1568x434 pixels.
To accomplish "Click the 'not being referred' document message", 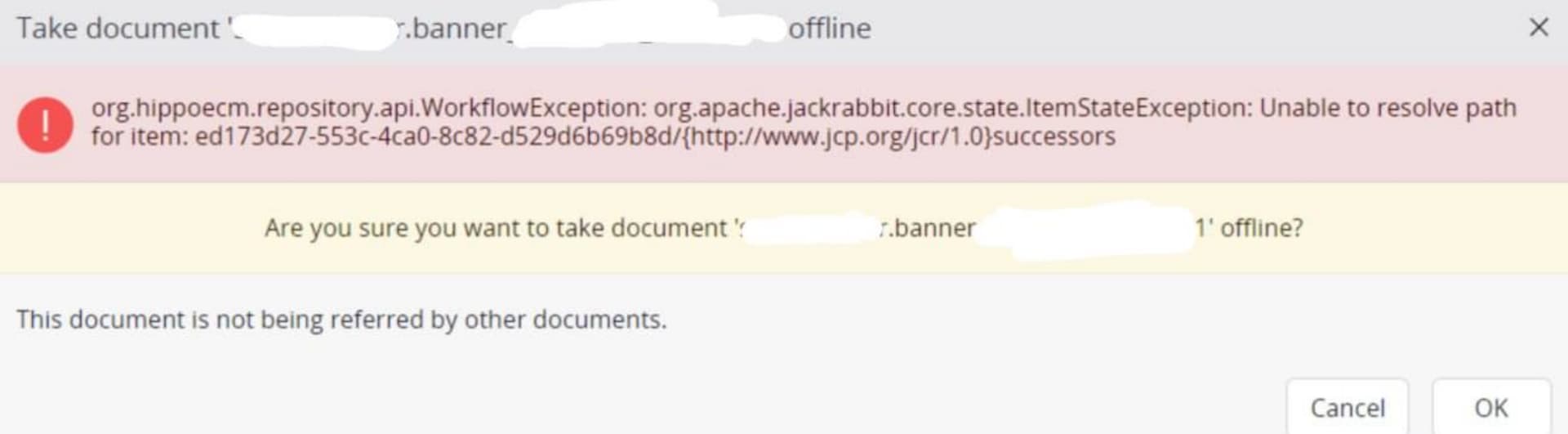I will 341,320.
